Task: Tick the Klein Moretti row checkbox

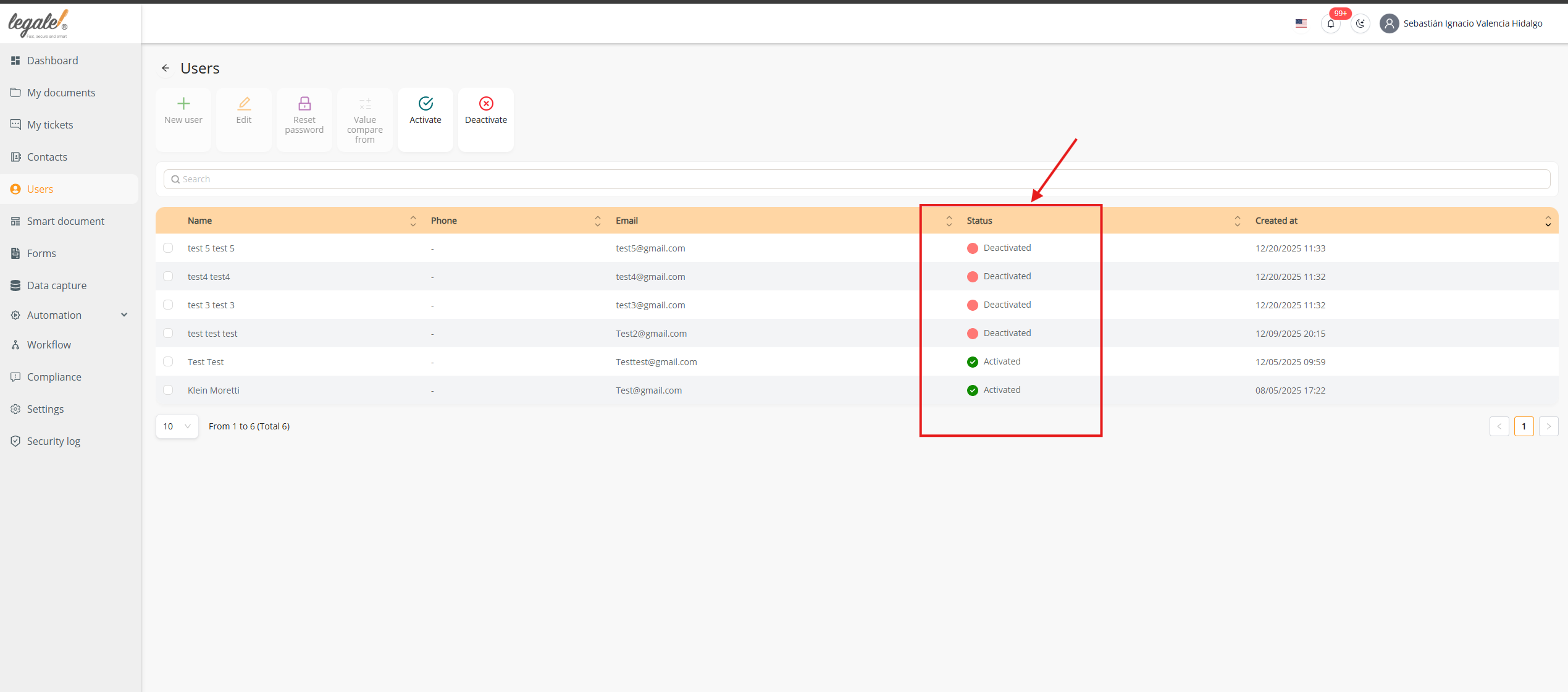Action: (168, 390)
